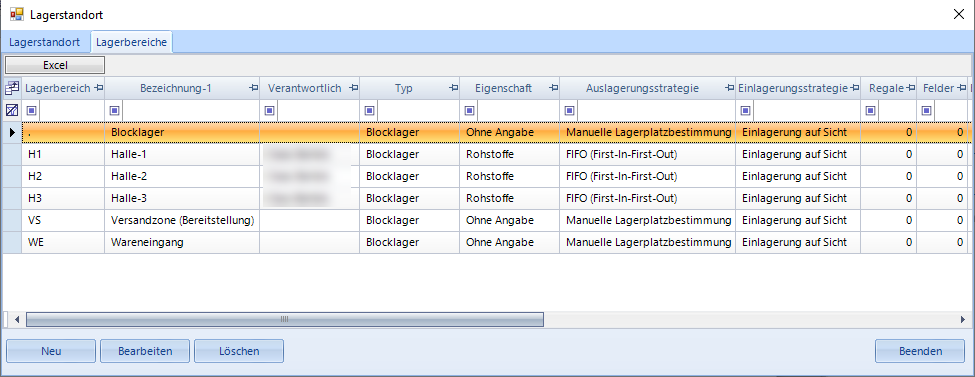Click the row selector arrow of the highlighted row
Screen dimensions: 975x377
click(12, 132)
